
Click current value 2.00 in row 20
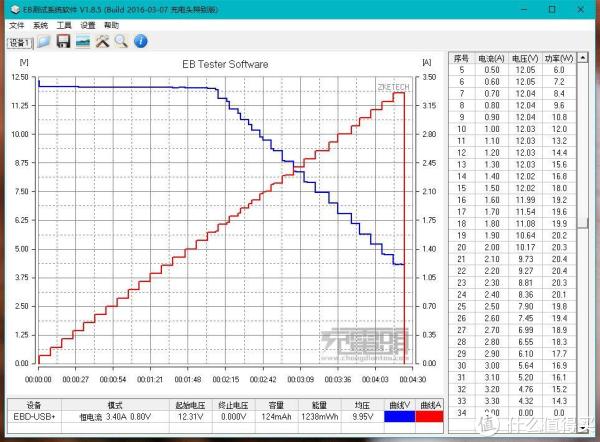coord(491,247)
